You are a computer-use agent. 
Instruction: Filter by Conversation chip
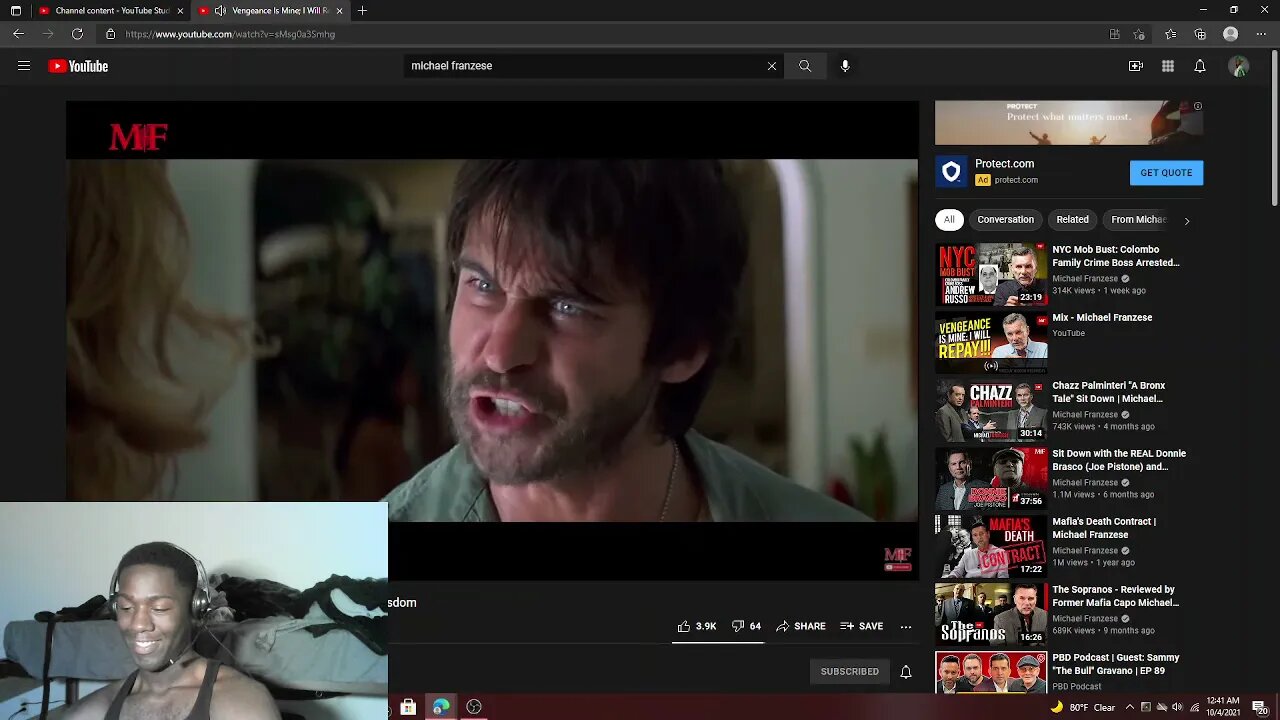point(1005,220)
